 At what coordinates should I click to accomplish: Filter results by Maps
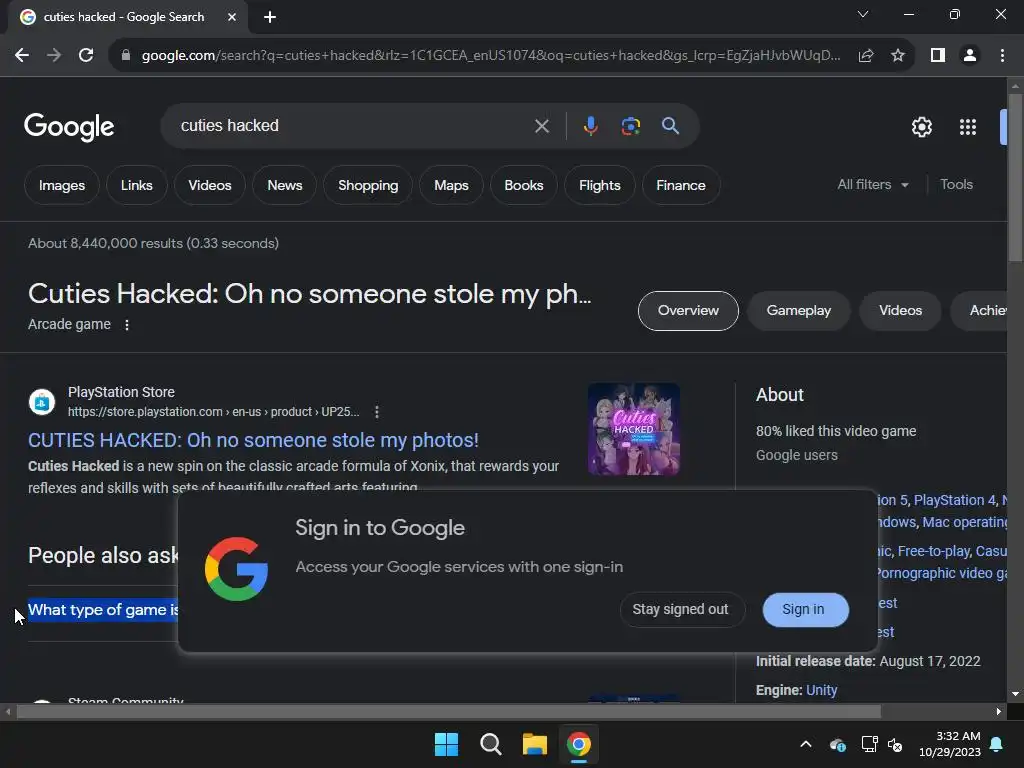[451, 185]
